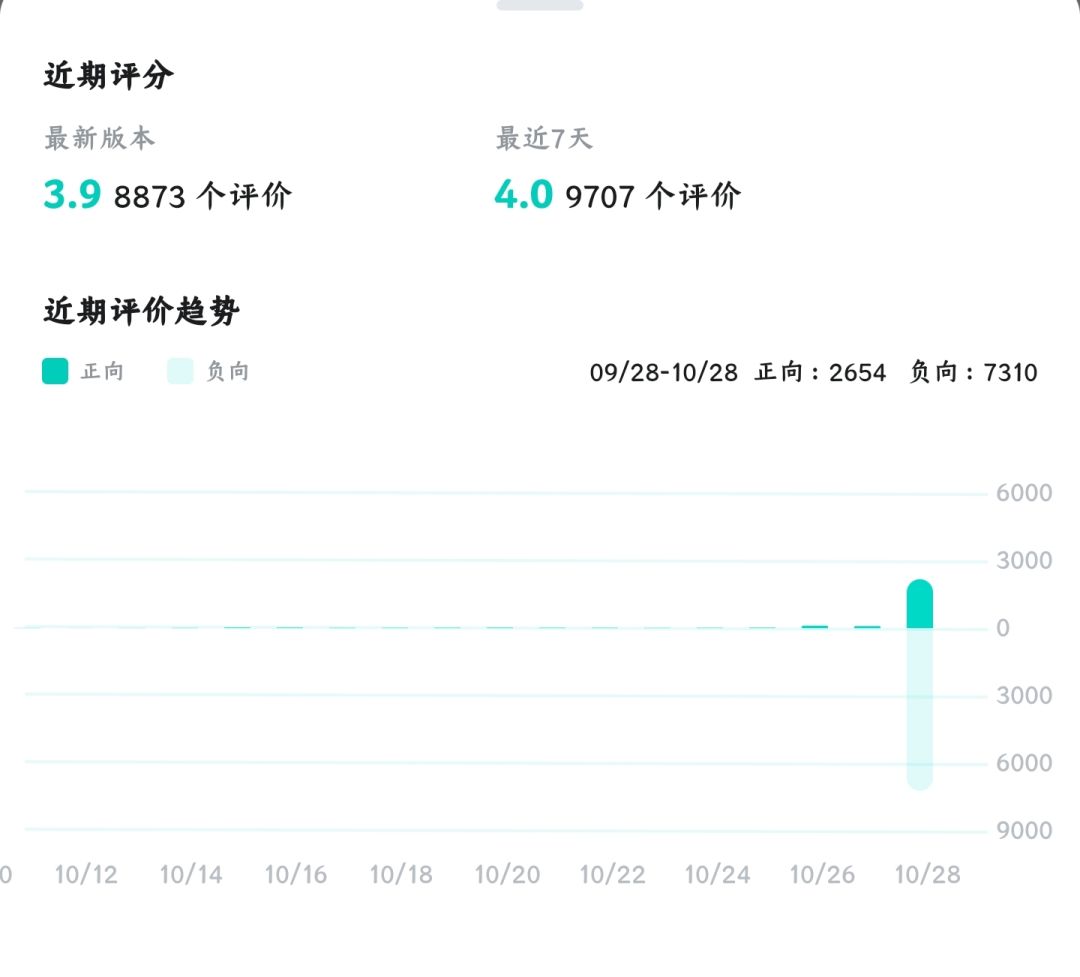Viewport: 1080px width, 977px height.
Task: Select the 最新版本 label
Action: pyautogui.click(x=100, y=138)
